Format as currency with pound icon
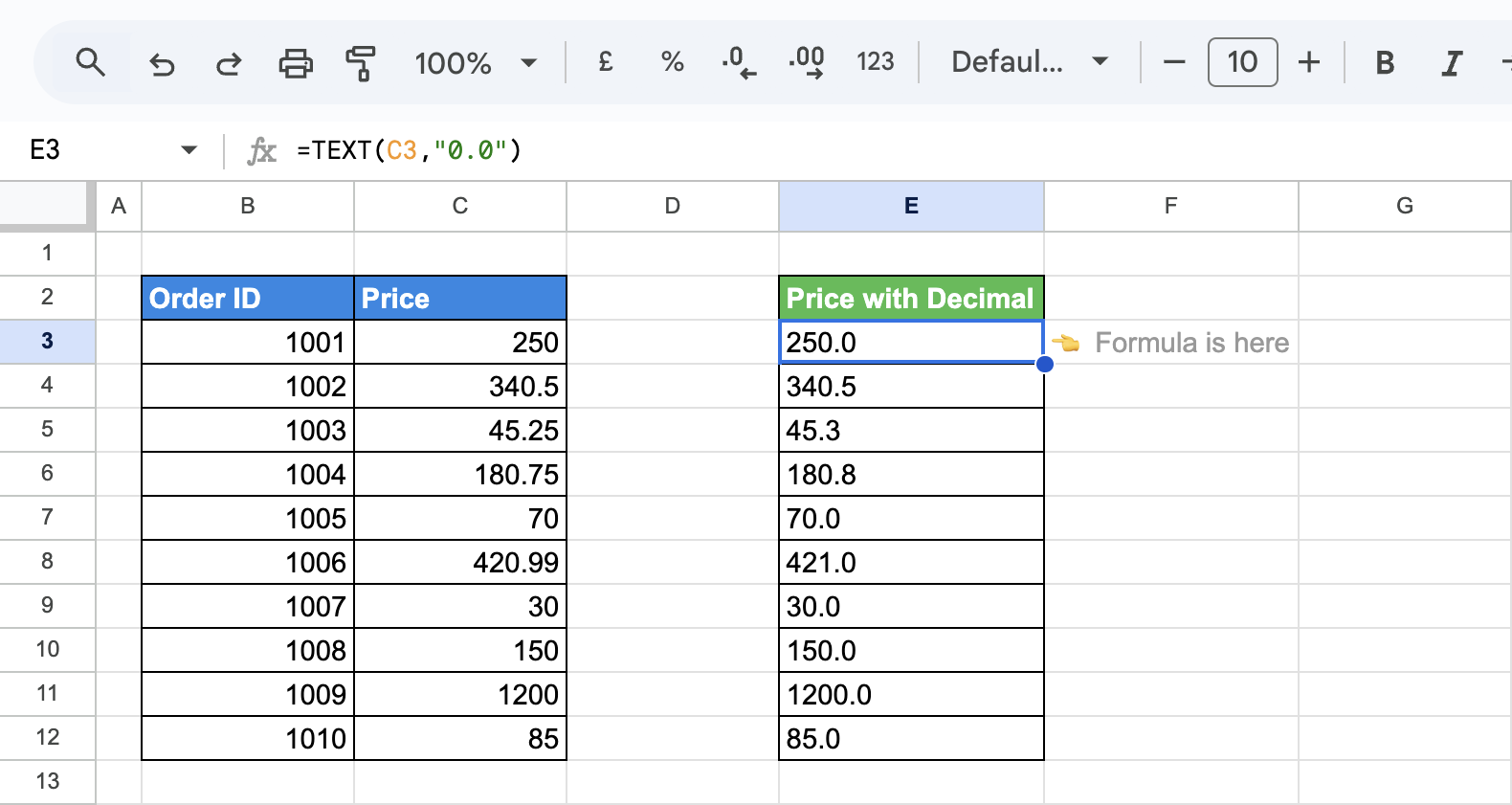 tap(606, 63)
